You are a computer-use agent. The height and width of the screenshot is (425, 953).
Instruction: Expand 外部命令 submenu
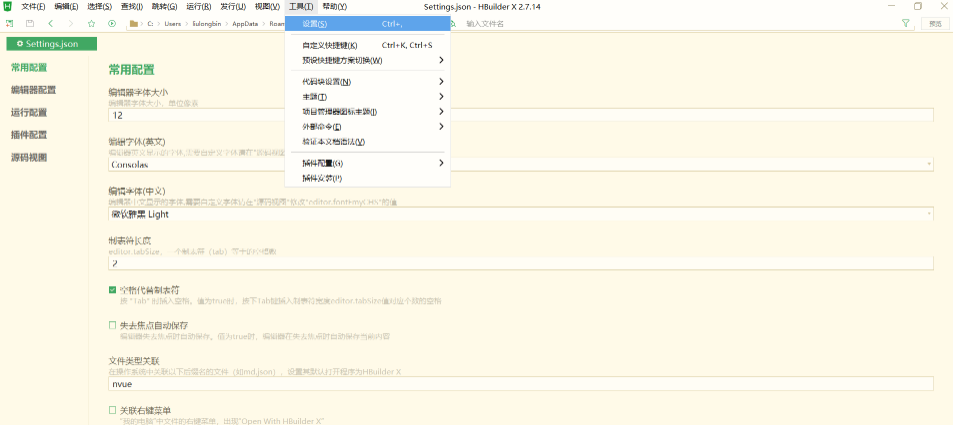coord(368,126)
